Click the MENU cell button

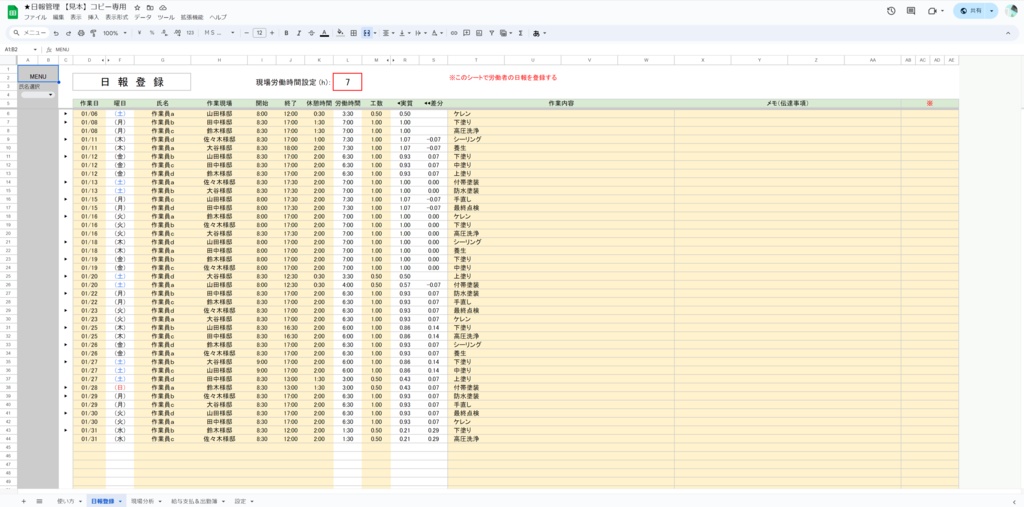coord(38,76)
